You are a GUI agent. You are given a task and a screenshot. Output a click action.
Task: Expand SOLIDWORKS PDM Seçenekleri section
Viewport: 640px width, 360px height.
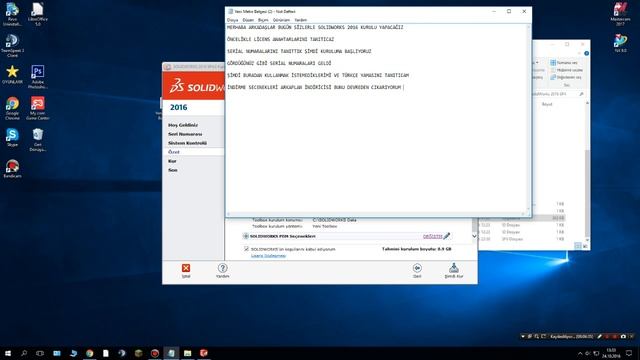tap(246, 236)
